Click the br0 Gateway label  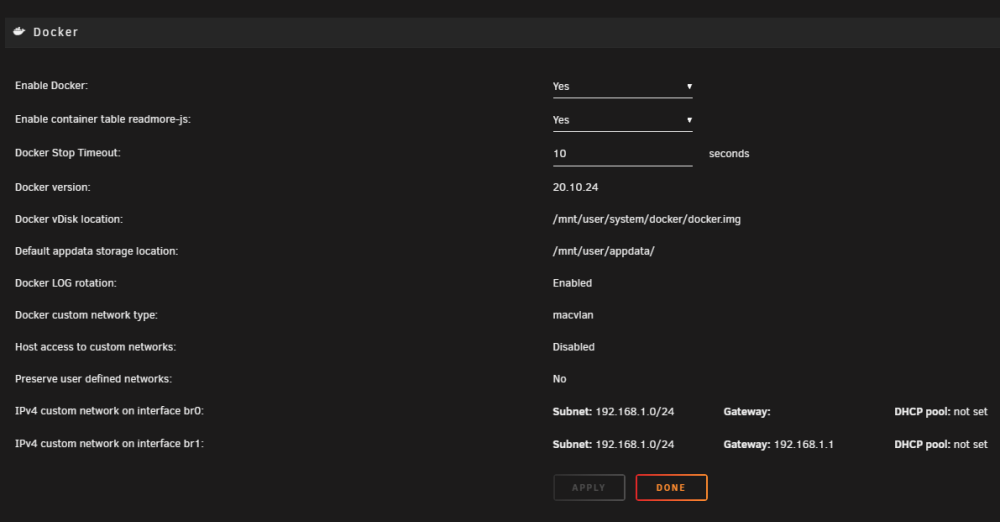tap(747, 412)
